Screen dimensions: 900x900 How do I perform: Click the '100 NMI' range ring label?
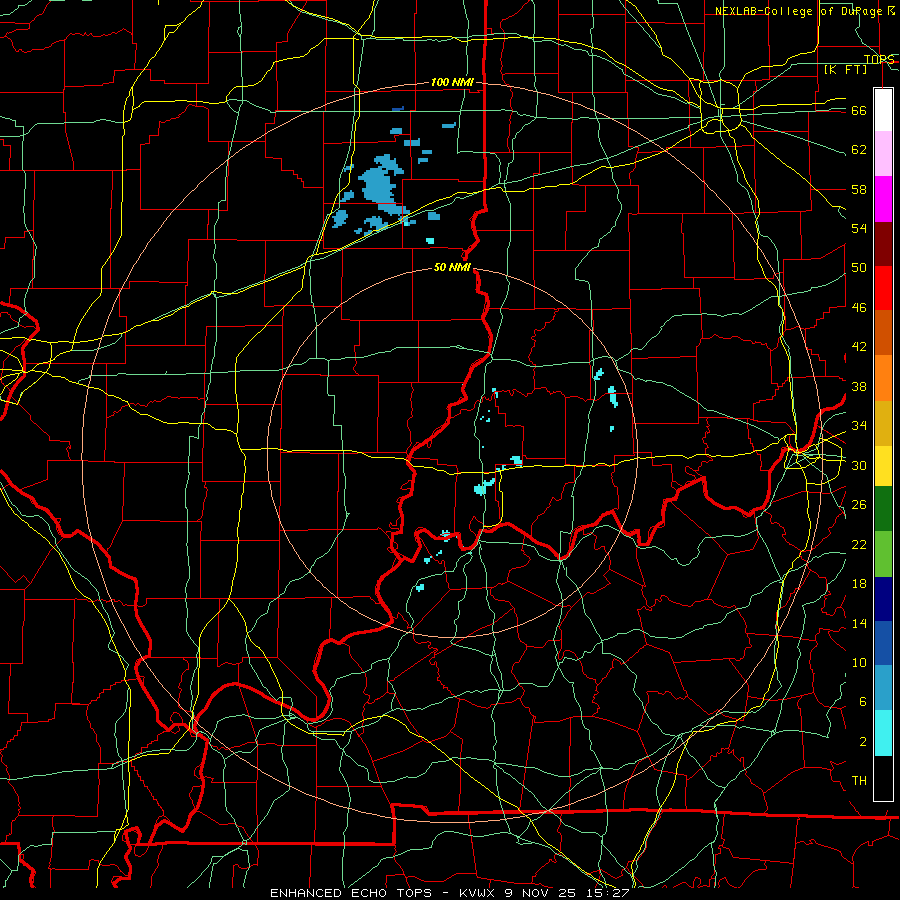[452, 83]
